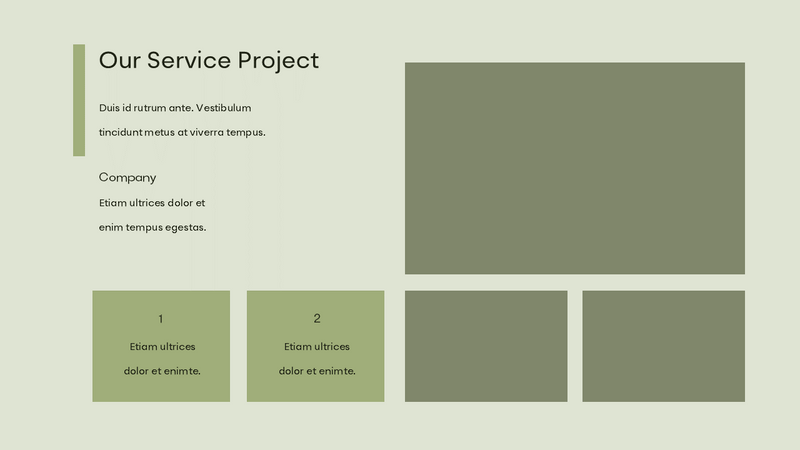Select the number '2' in the second card
Screen dimensions: 800x450
coord(317,318)
